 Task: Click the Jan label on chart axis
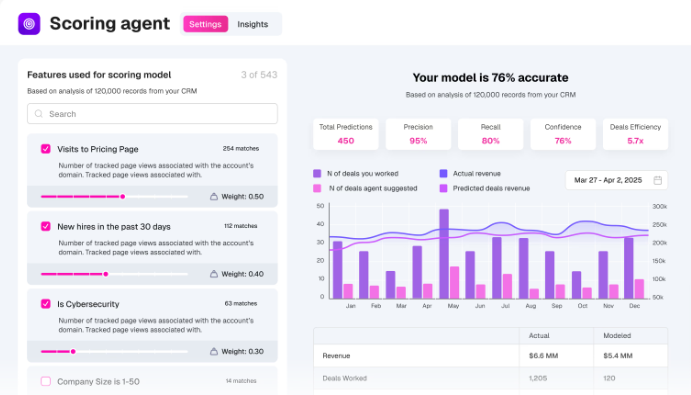[x=350, y=306]
